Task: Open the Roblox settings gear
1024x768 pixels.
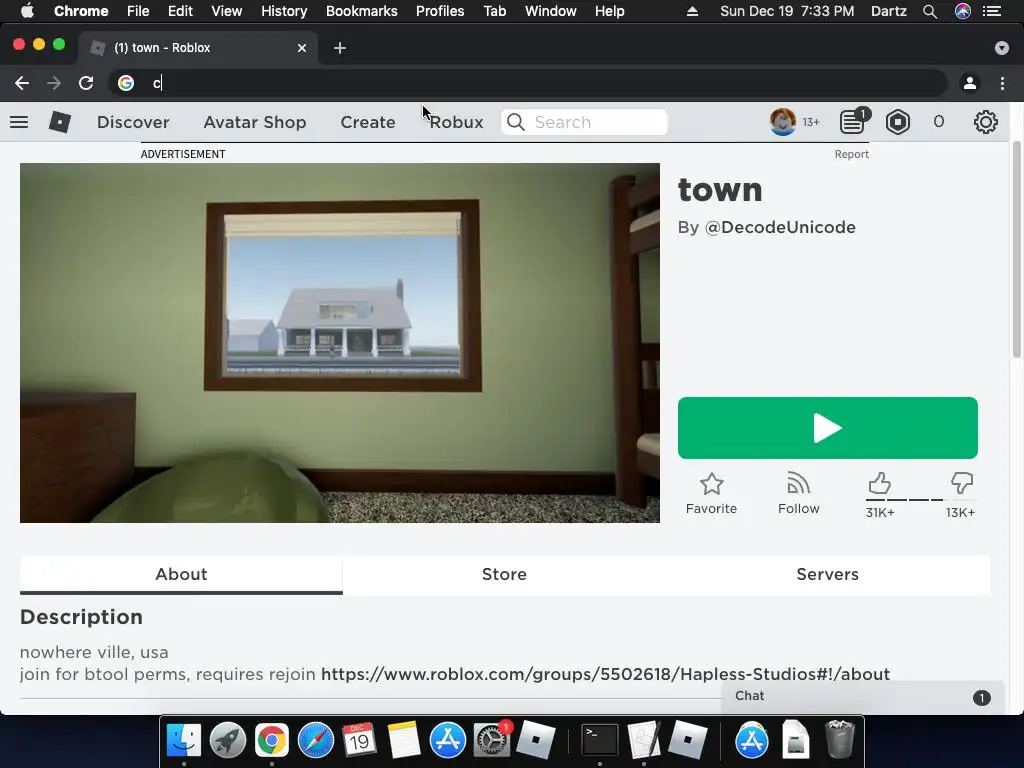Action: pyautogui.click(x=985, y=122)
